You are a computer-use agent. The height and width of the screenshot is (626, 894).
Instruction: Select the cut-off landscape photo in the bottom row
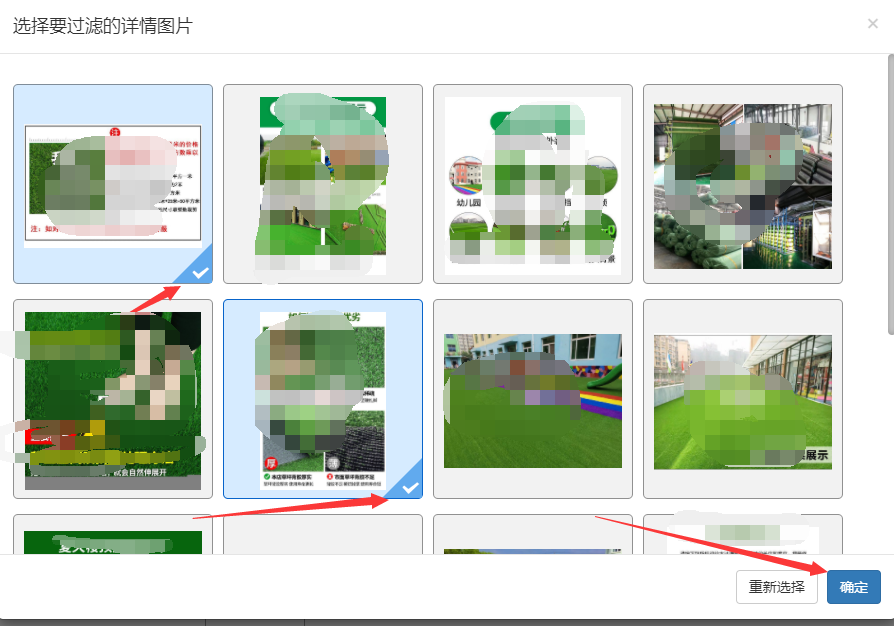pos(532,538)
